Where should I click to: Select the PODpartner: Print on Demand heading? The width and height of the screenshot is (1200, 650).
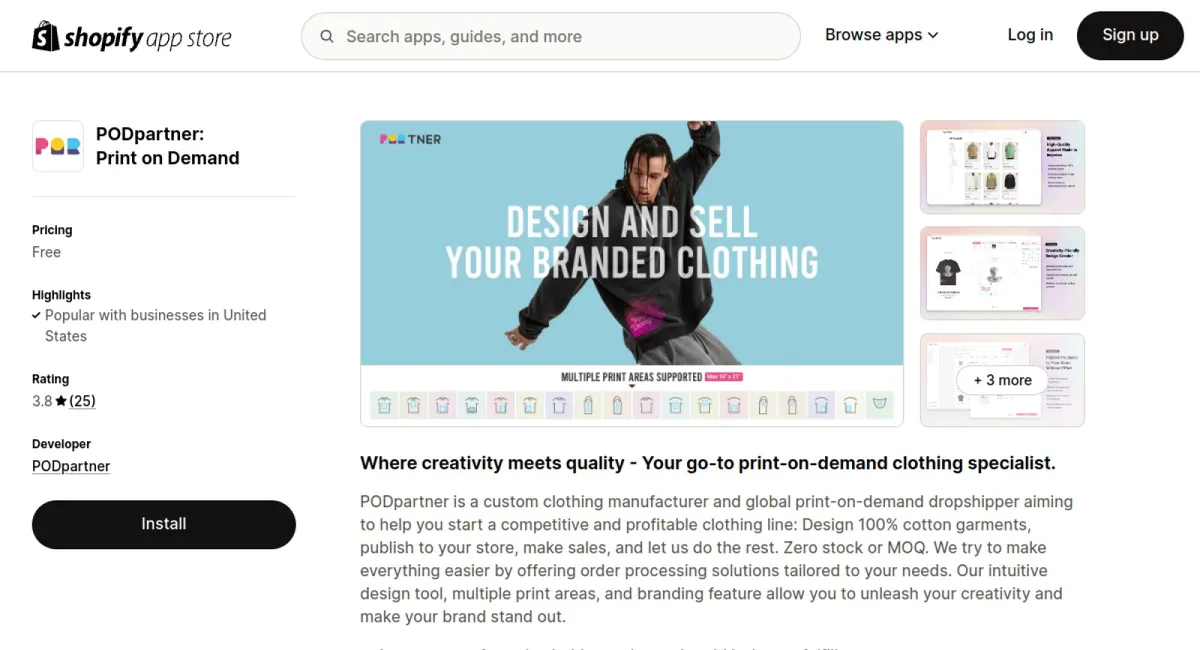pos(168,146)
